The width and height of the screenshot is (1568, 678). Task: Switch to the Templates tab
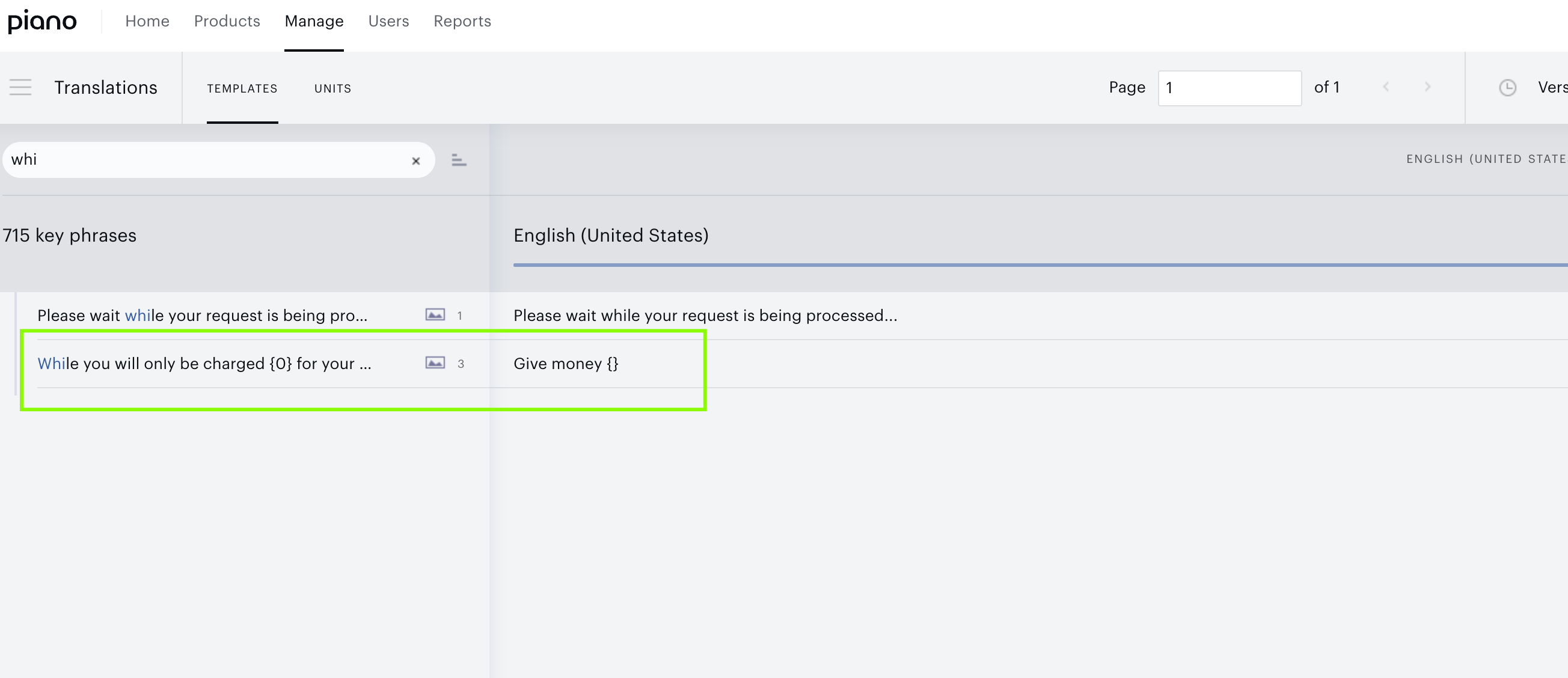pyautogui.click(x=242, y=89)
